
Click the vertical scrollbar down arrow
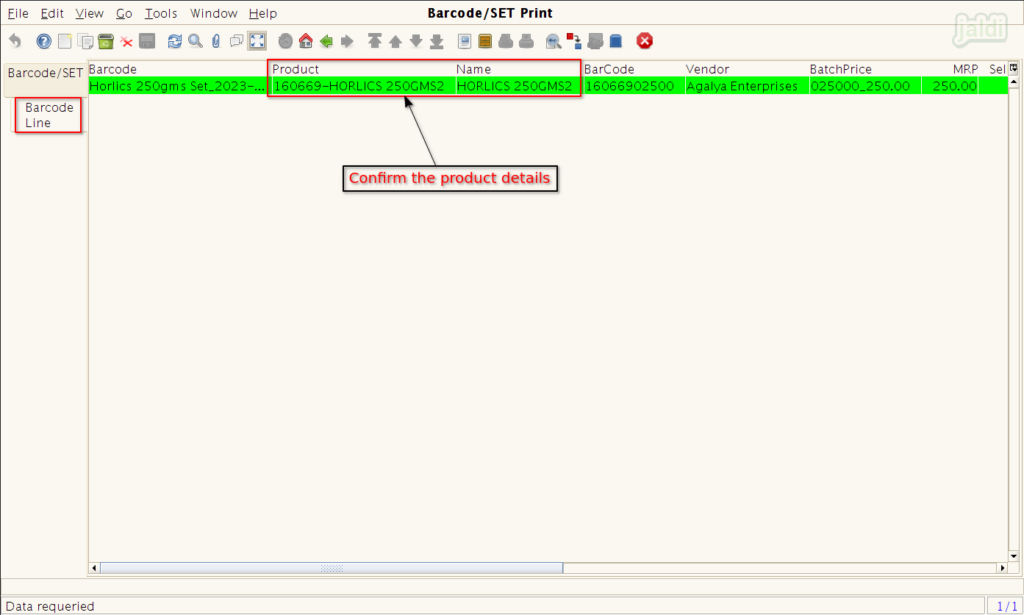click(1014, 557)
